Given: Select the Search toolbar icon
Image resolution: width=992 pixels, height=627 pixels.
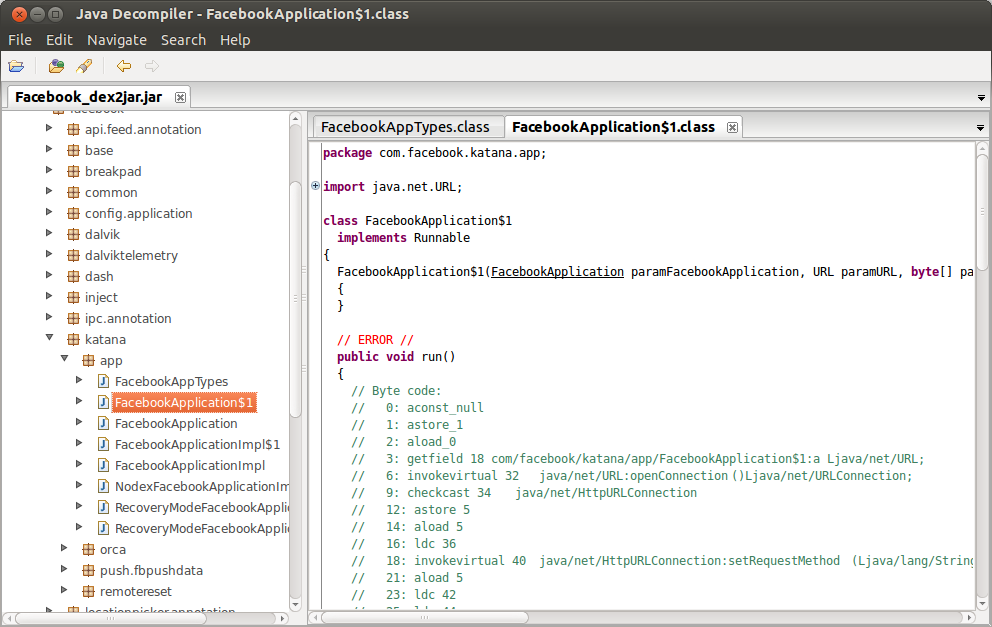Looking at the screenshot, I should coord(84,65).
